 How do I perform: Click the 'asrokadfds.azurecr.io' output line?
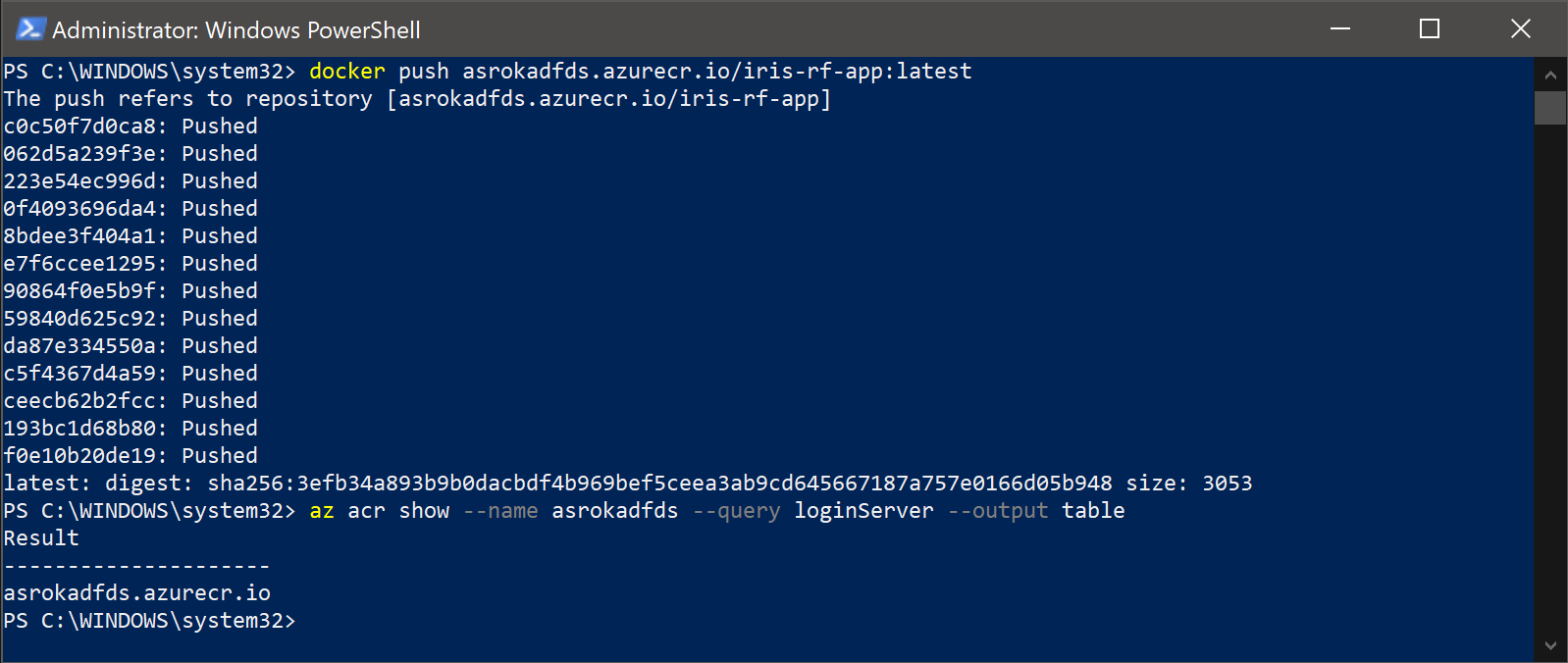pyautogui.click(x=137, y=593)
